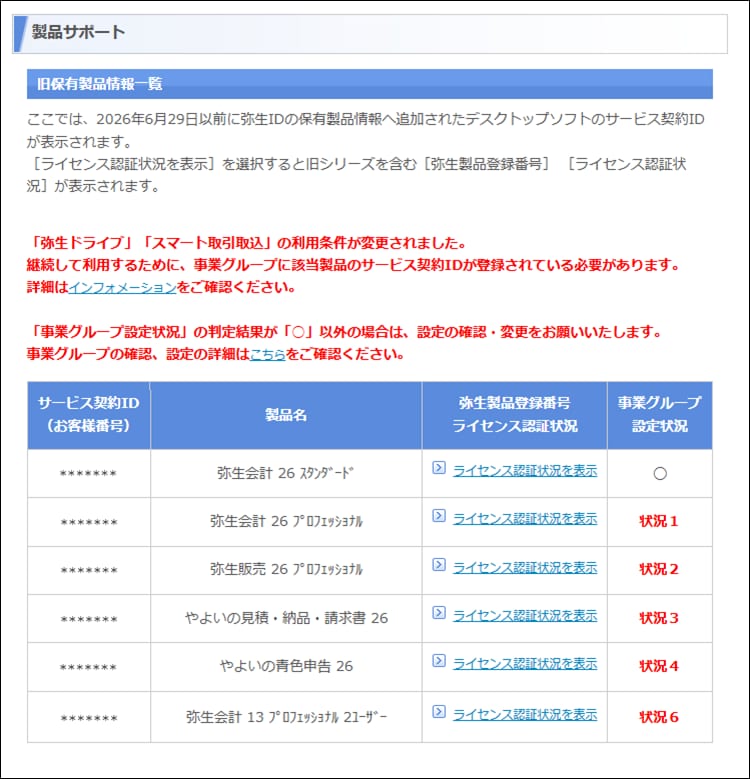Click the 状況 2 status text
Screen dimensions: 750x779
659,569
